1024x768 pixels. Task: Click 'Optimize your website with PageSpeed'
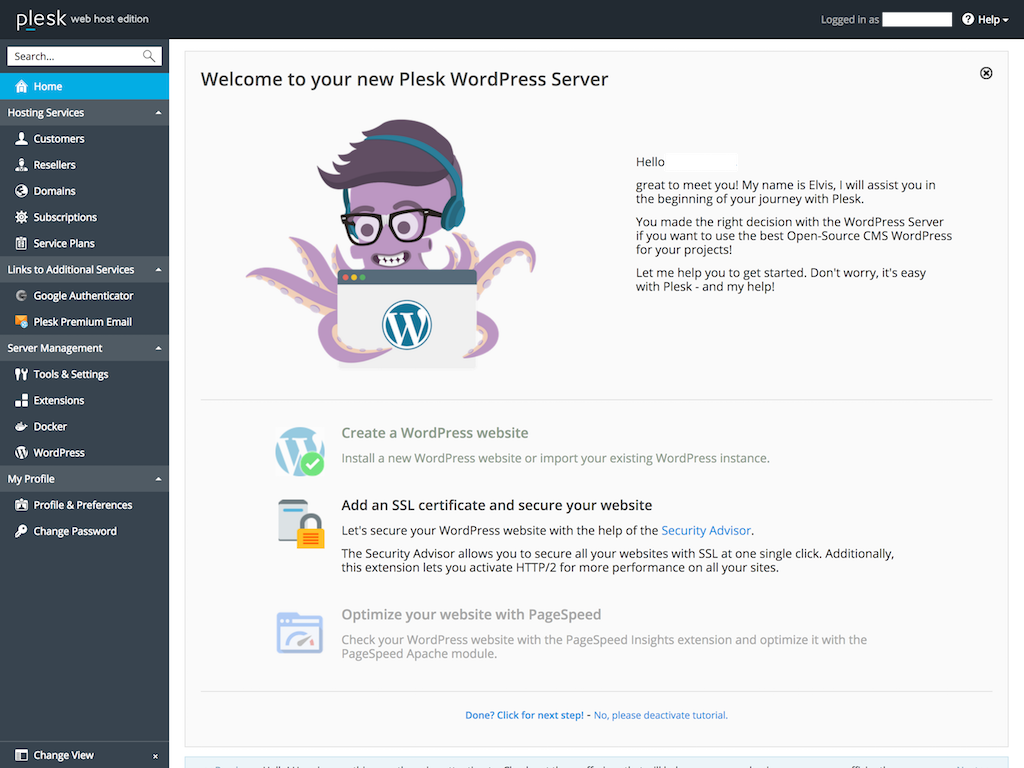(471, 615)
